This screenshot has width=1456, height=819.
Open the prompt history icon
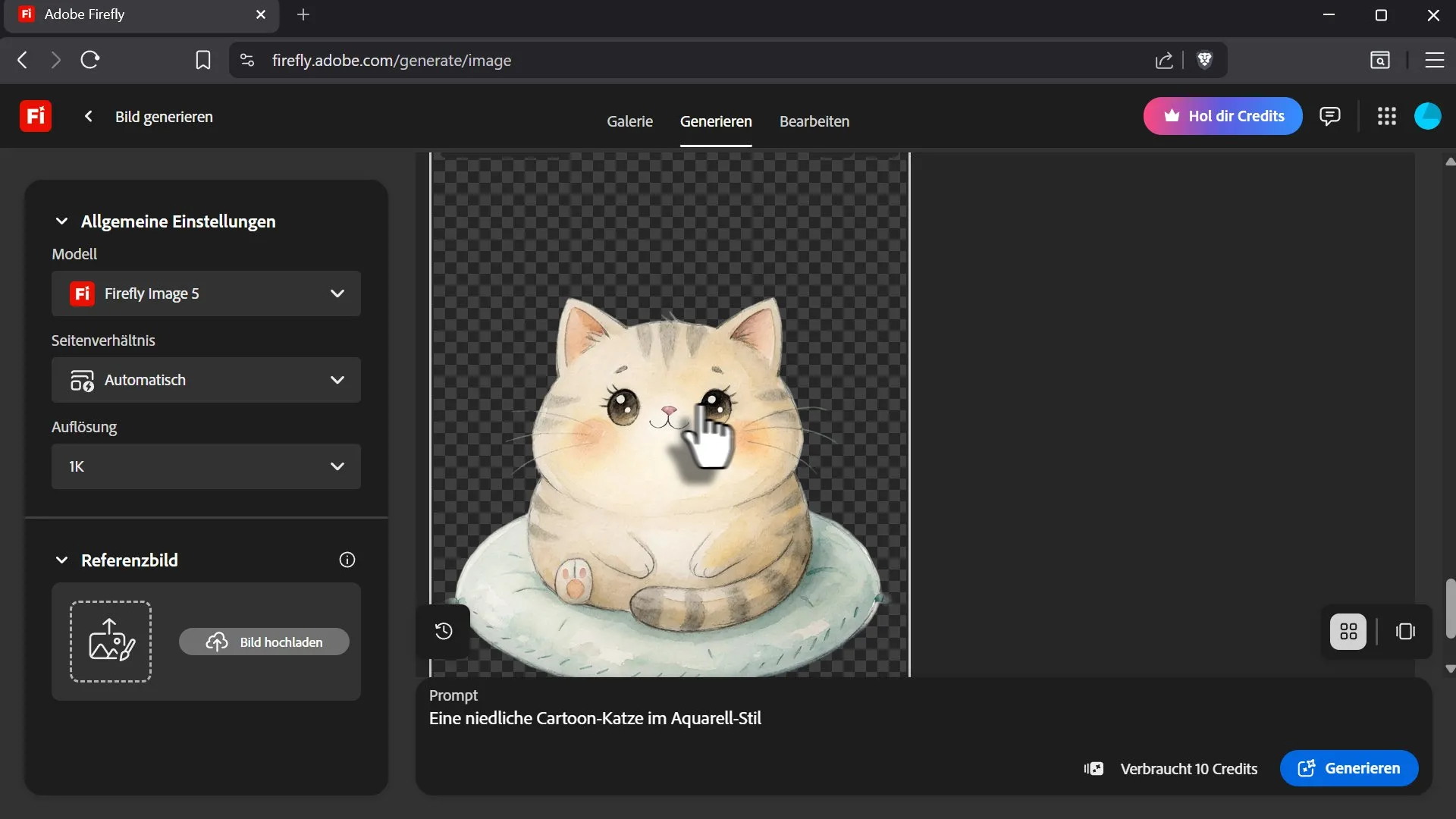(444, 631)
